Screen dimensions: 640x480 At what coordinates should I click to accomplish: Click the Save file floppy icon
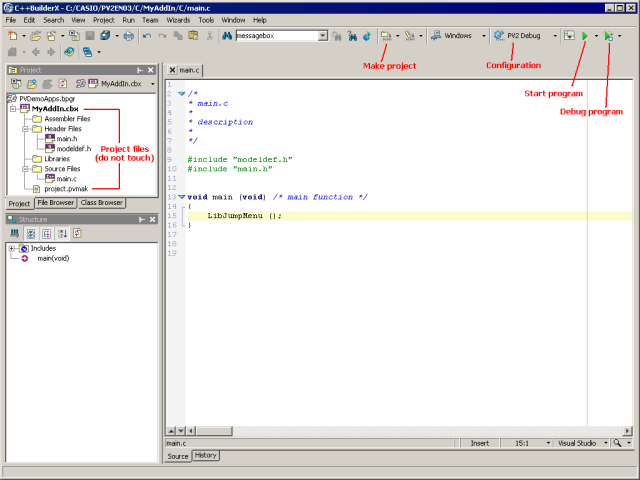pyautogui.click(x=90, y=36)
